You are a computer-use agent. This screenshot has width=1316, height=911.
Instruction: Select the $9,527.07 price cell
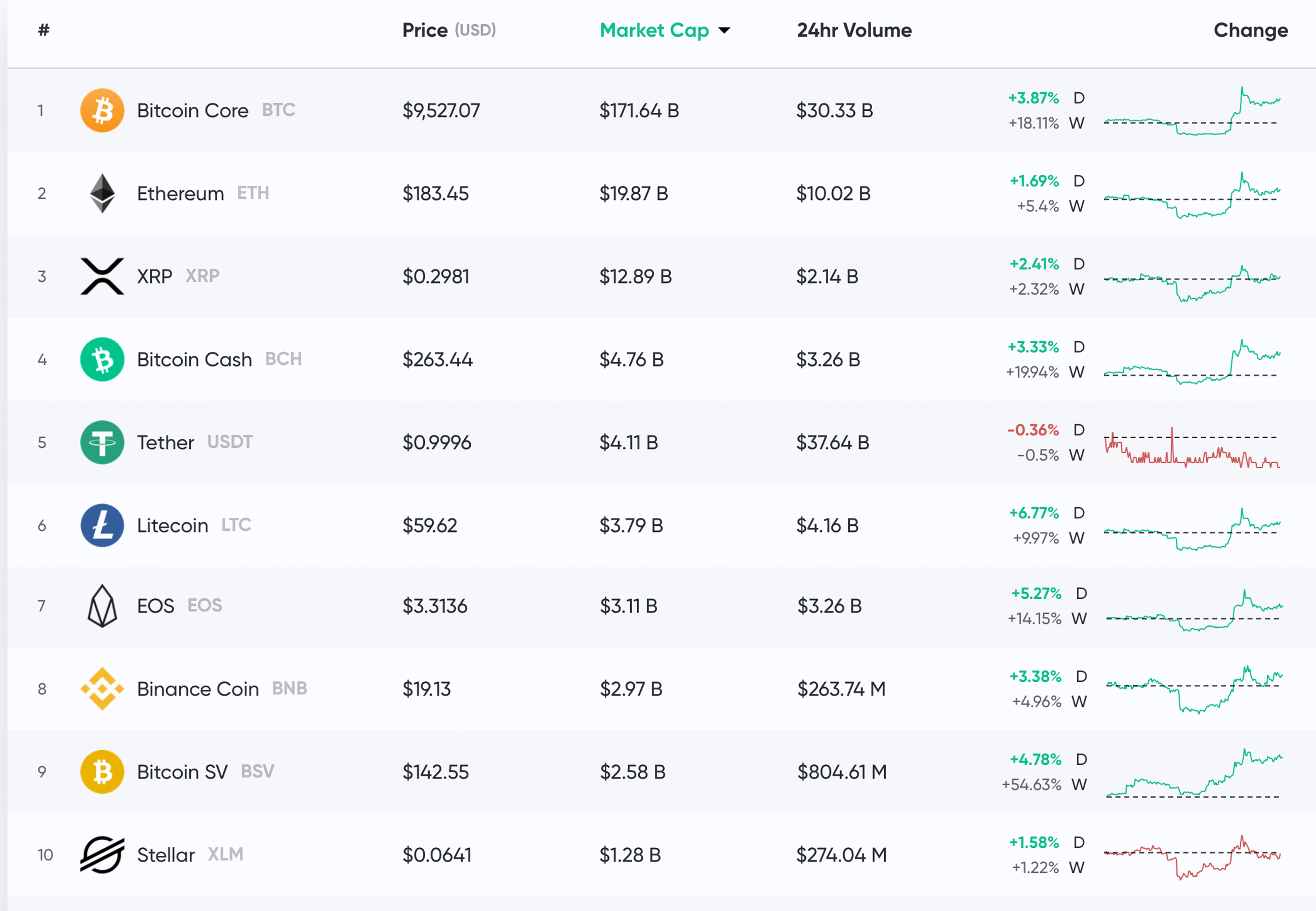pos(441,110)
